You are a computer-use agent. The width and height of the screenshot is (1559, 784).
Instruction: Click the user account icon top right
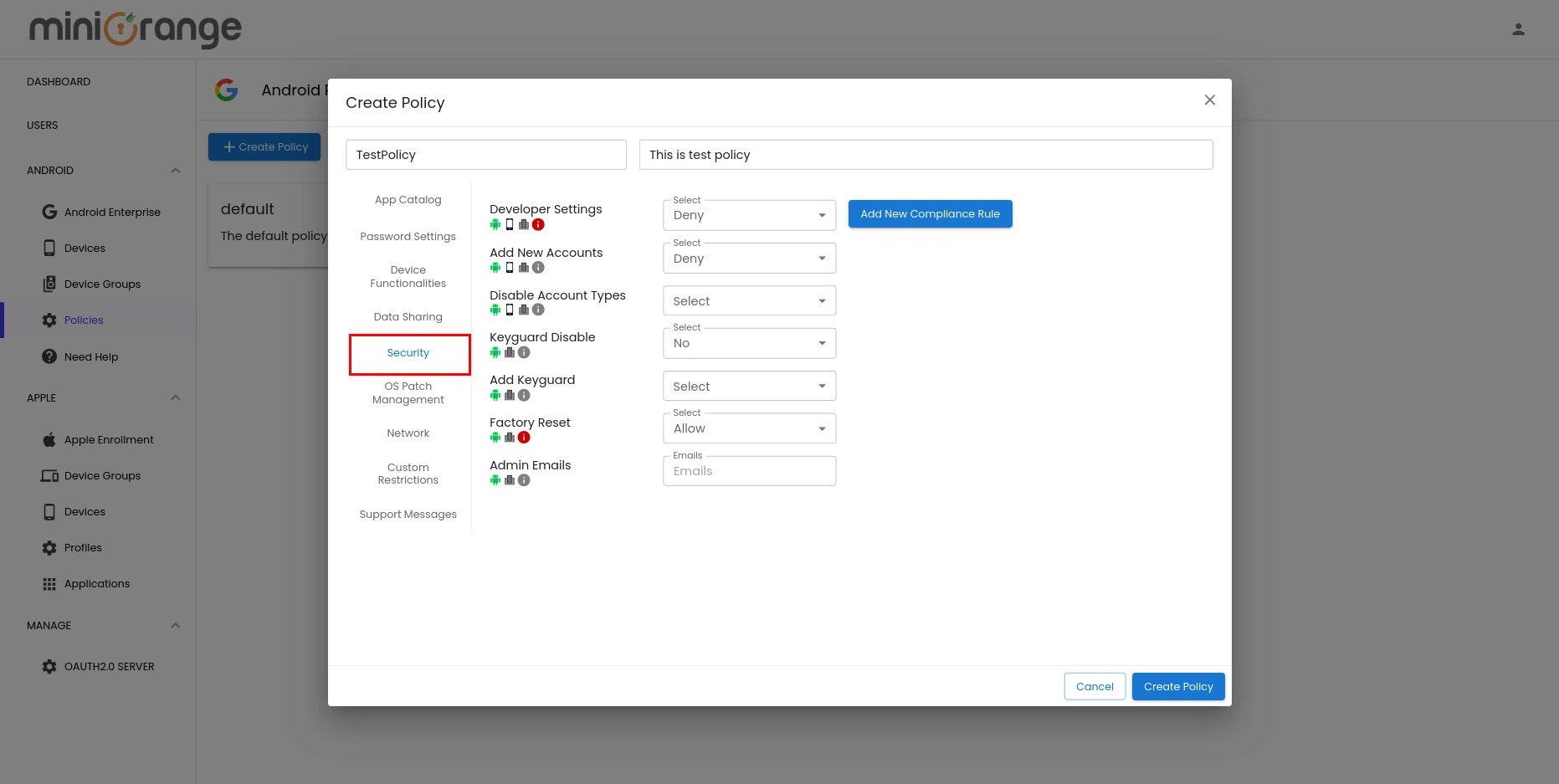pyautogui.click(x=1519, y=28)
